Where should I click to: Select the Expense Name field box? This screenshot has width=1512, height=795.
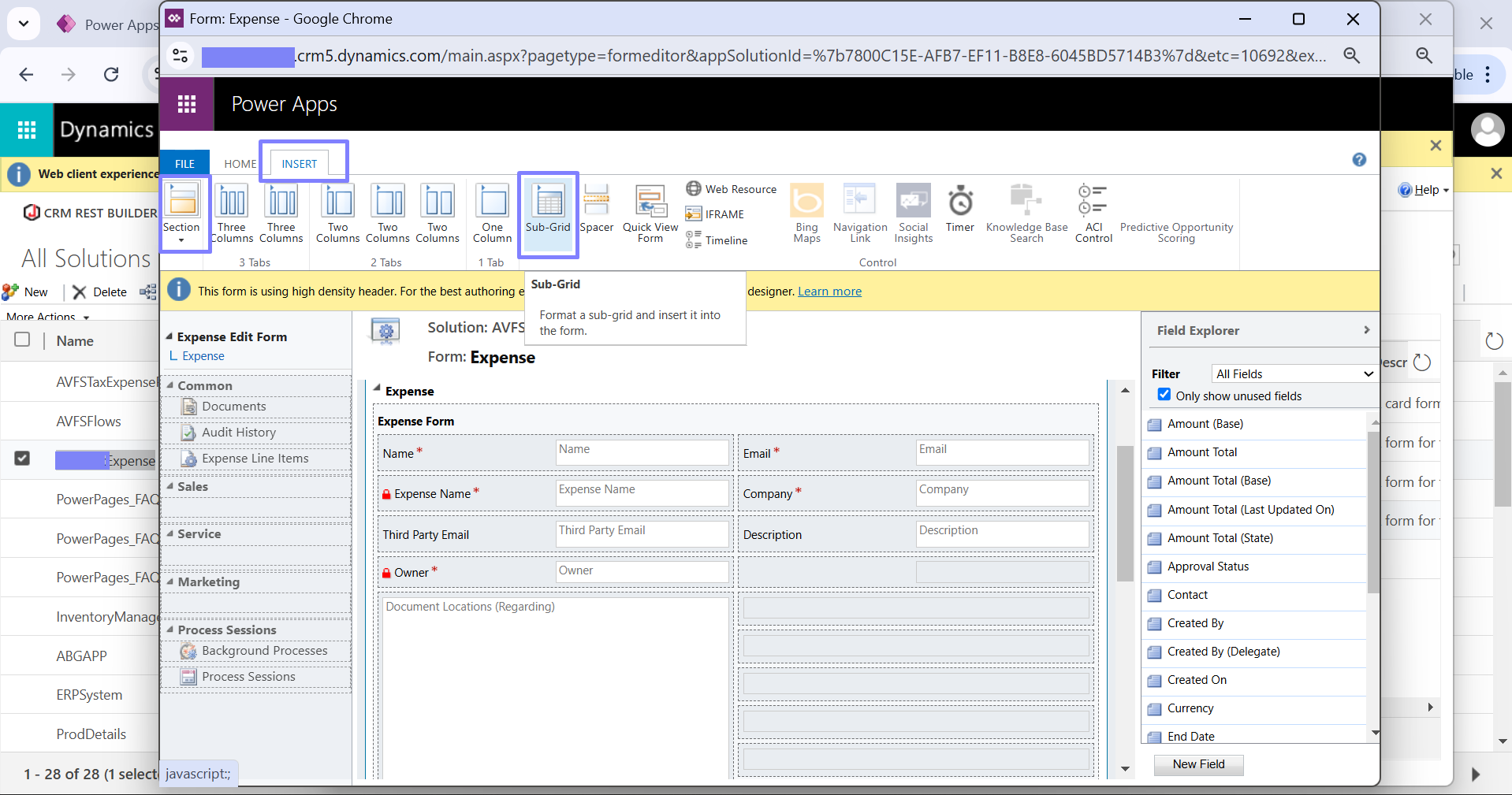[x=642, y=493]
